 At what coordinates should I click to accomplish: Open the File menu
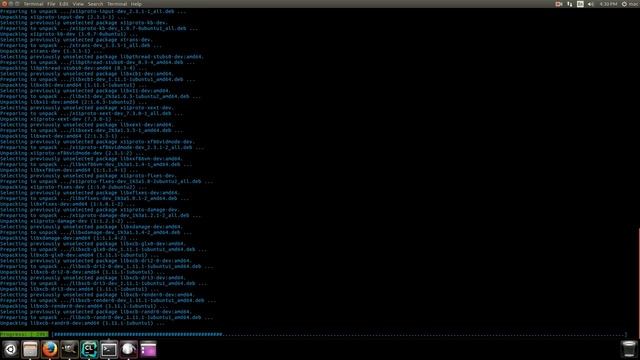pos(51,4)
